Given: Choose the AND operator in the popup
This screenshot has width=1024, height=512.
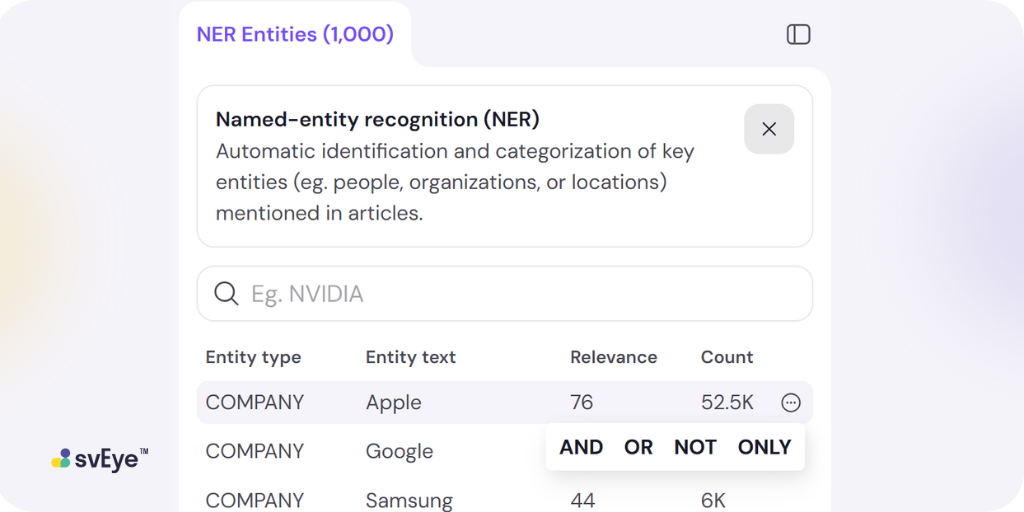Looking at the screenshot, I should 581,447.
